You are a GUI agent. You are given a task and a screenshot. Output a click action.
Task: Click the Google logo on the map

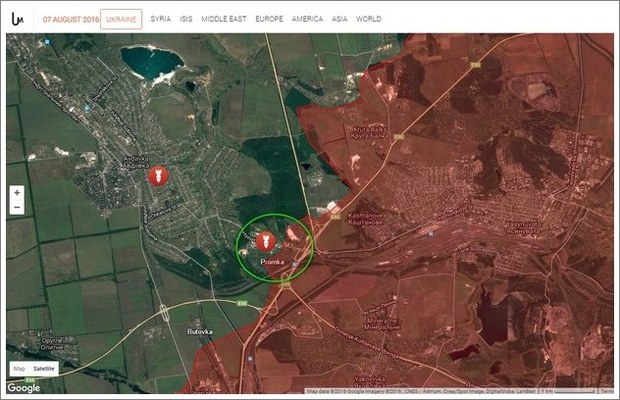24,388
